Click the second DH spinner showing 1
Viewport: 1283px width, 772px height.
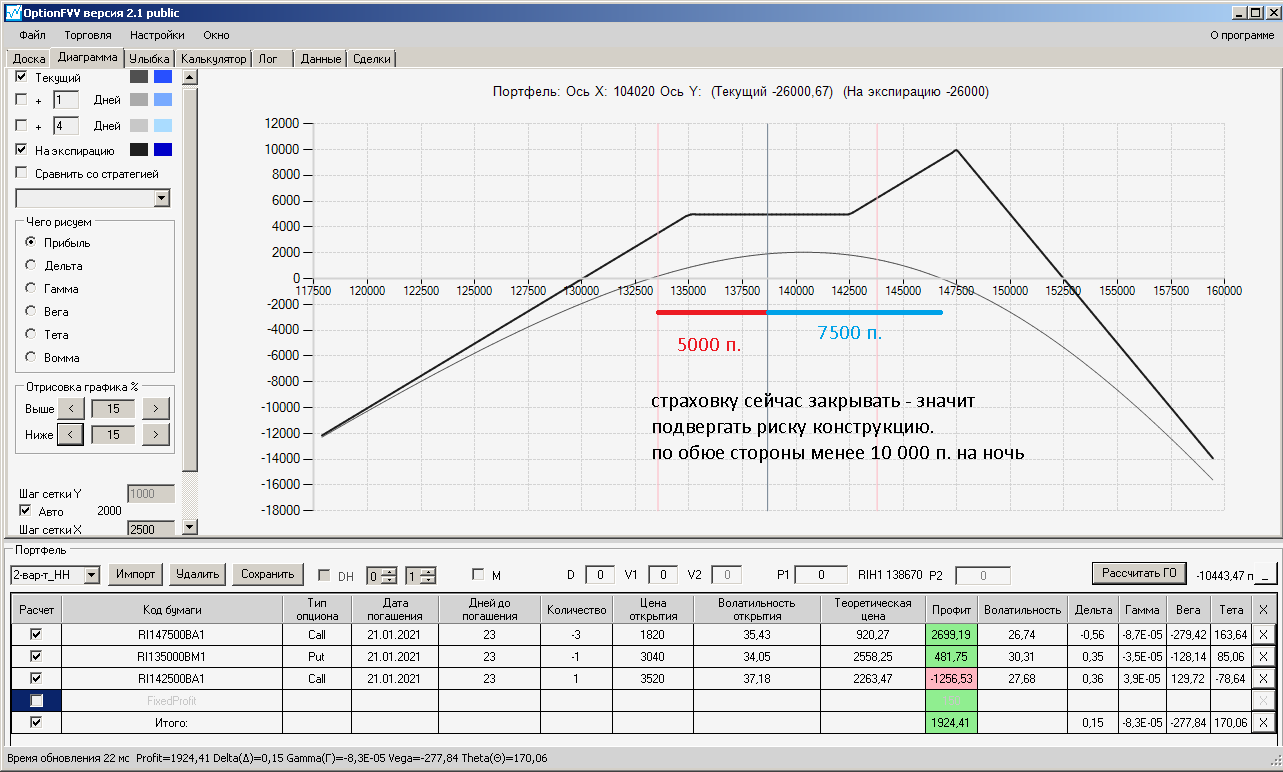coord(421,575)
